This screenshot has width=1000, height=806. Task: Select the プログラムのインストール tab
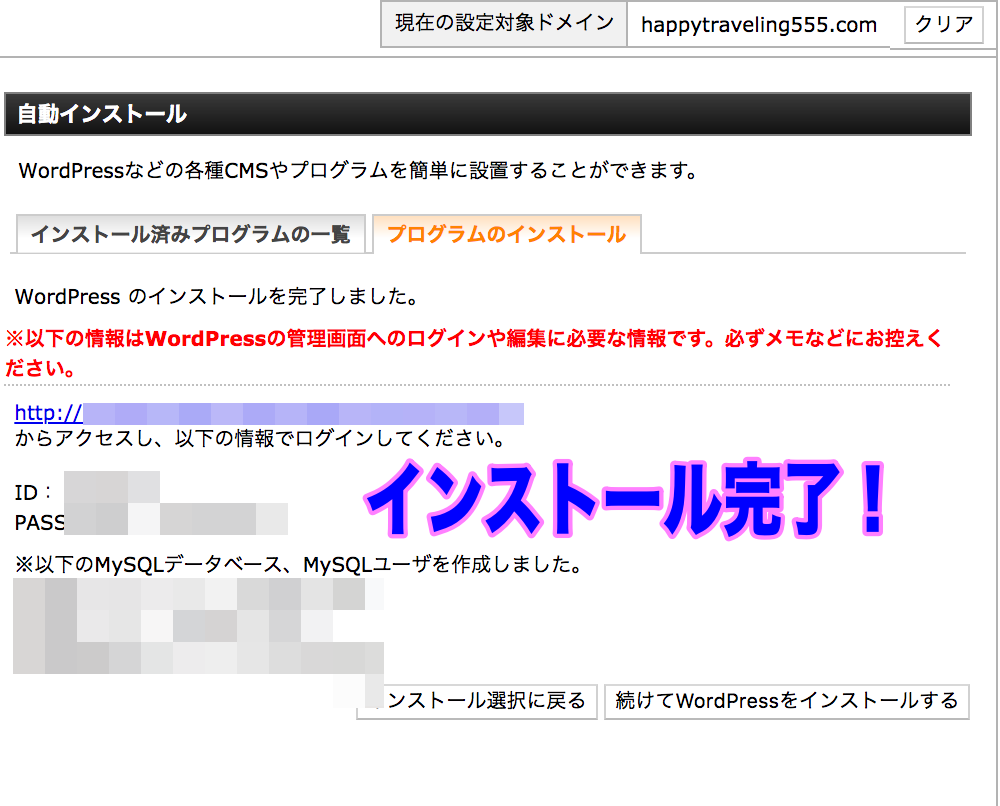click(507, 234)
